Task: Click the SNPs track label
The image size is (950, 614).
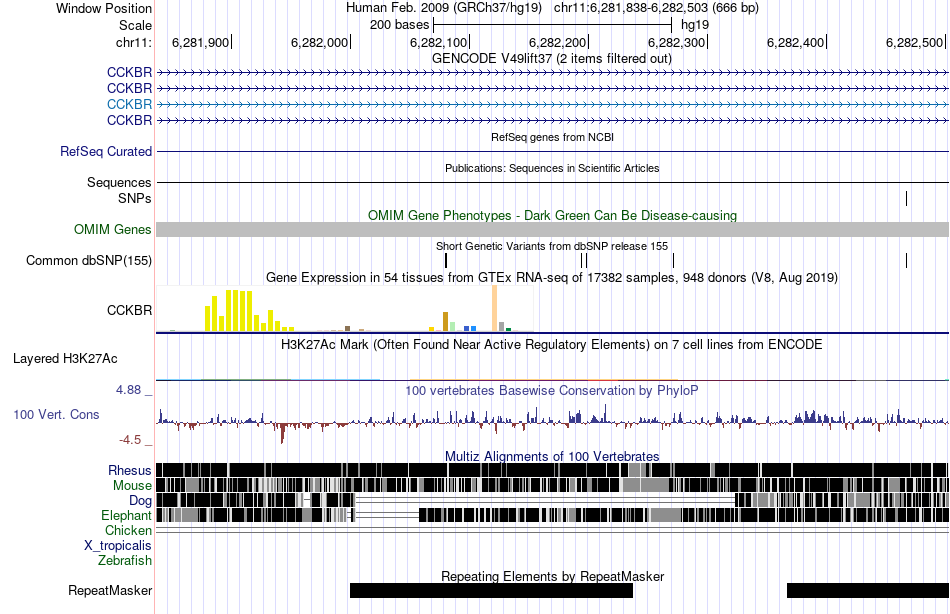Action: click(x=135, y=198)
